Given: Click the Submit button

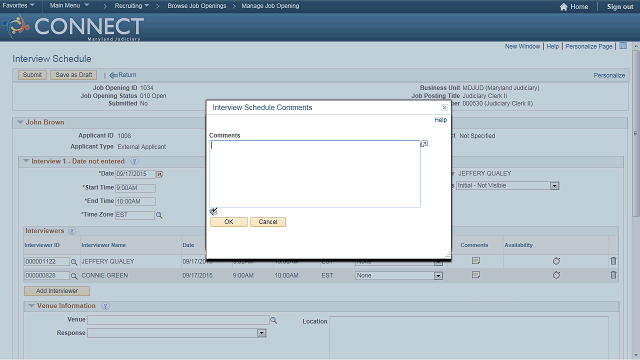Looking at the screenshot, I should click(x=32, y=75).
